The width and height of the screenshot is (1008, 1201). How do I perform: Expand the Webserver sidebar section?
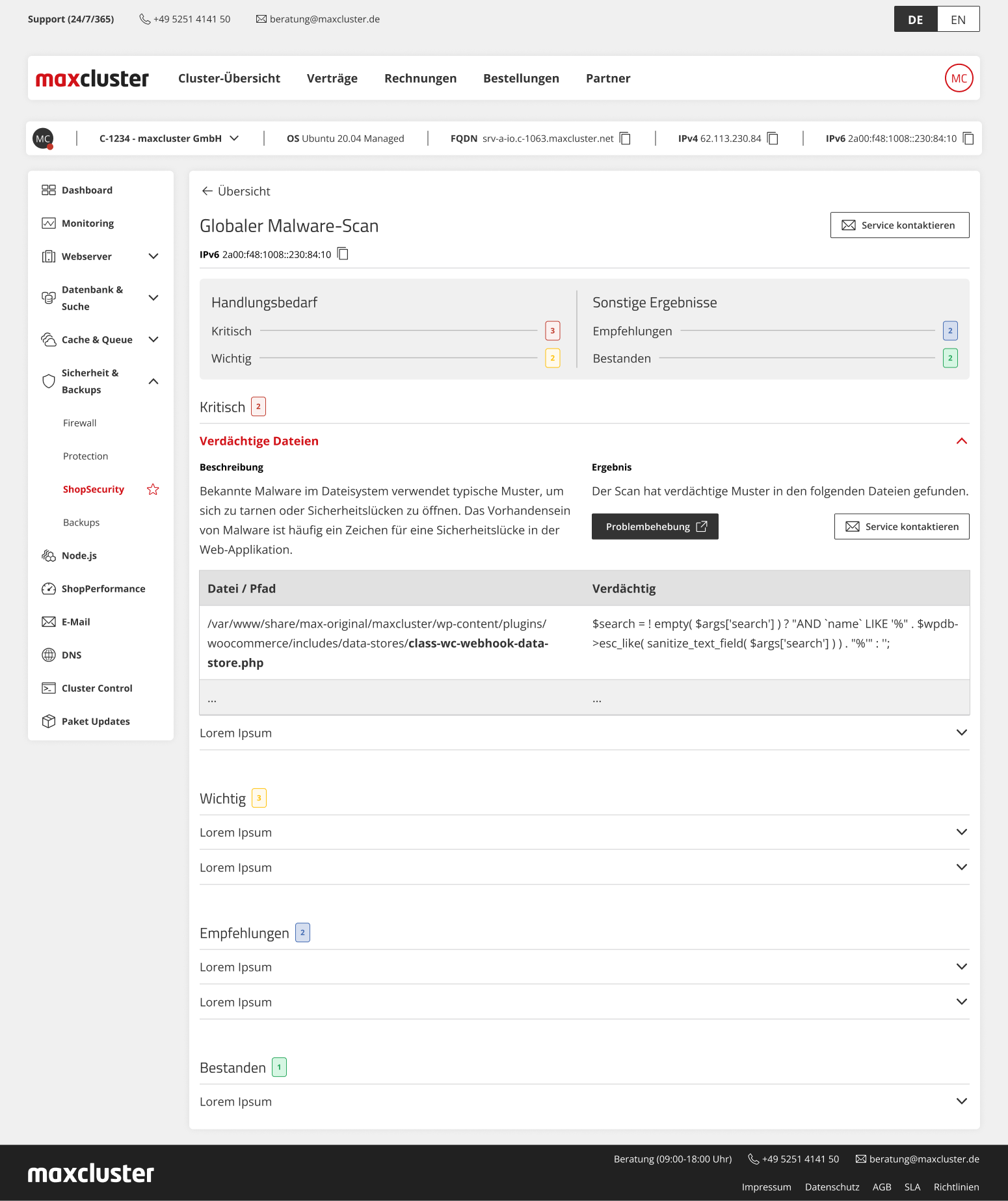[x=153, y=256]
